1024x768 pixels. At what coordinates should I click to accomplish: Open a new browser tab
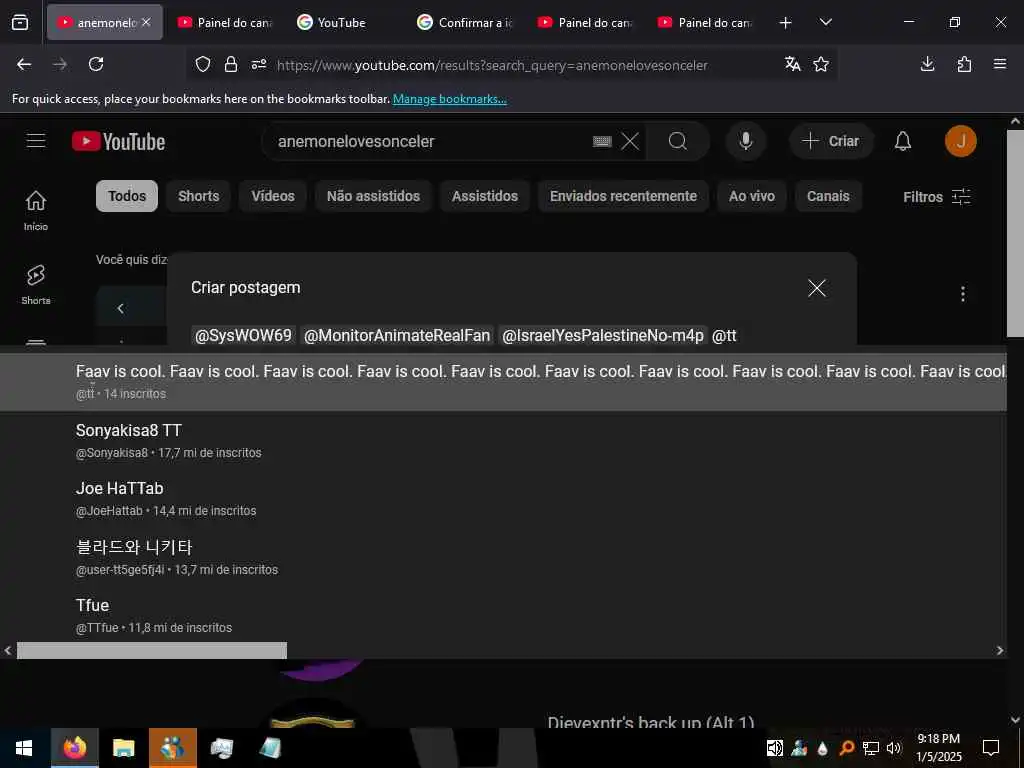[786, 23]
